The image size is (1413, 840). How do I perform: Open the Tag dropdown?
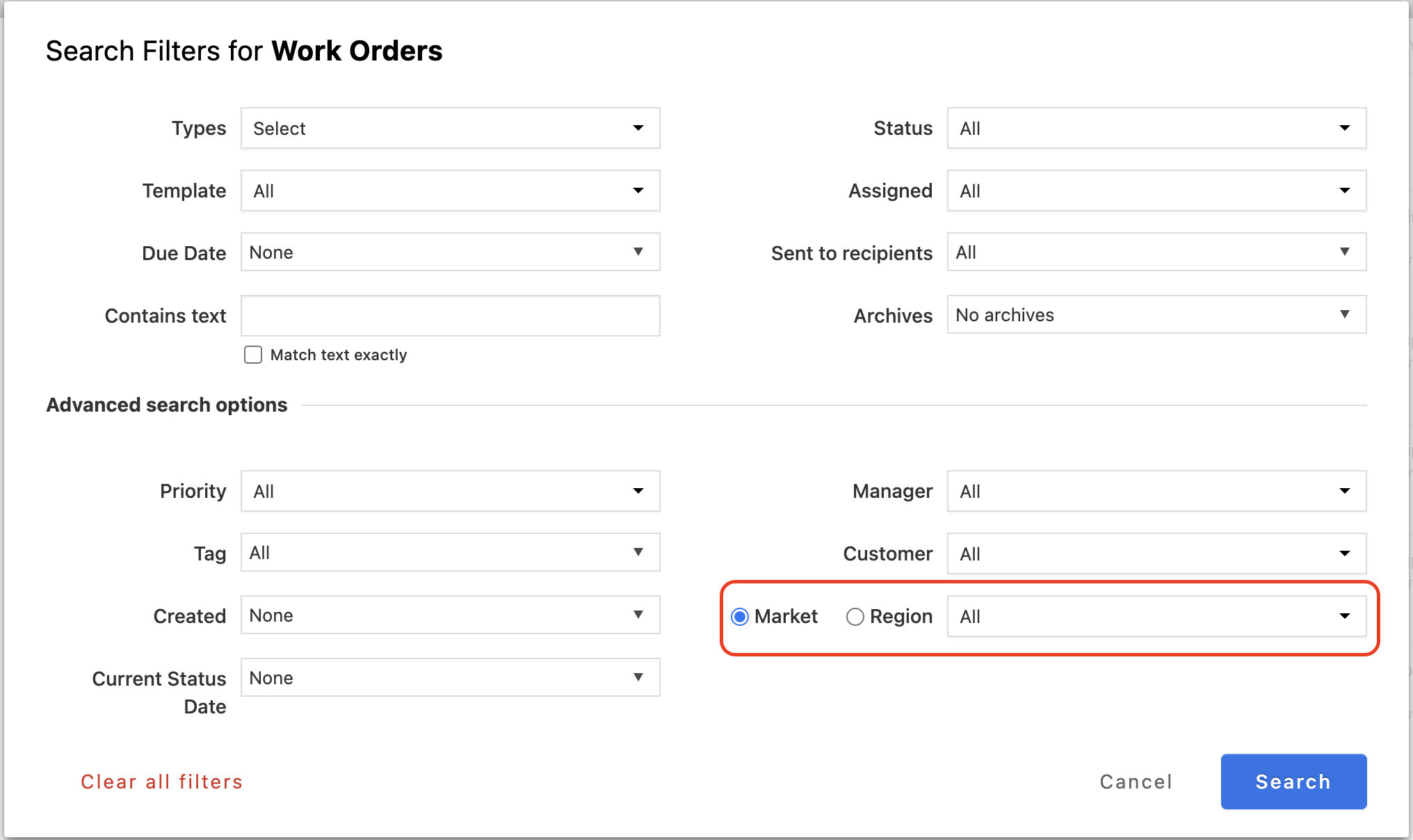(450, 553)
